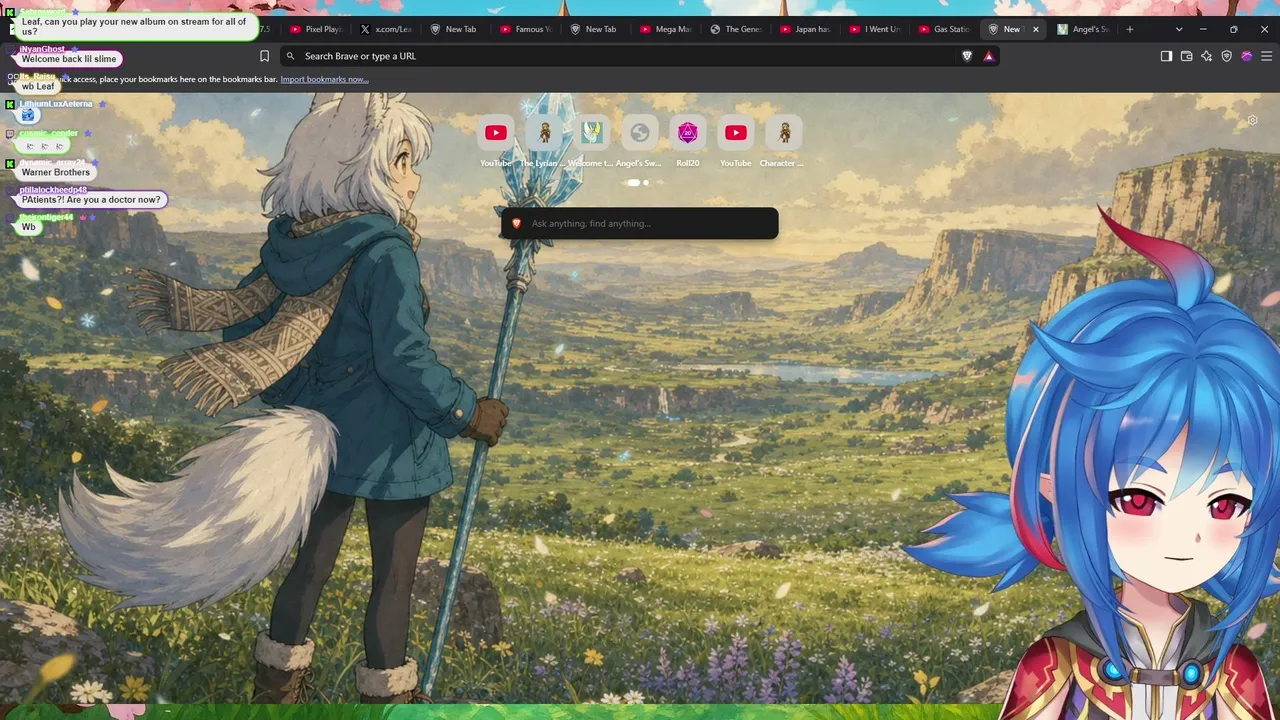Image resolution: width=1280 pixels, height=720 pixels.
Task: Close the active New Tab
Action: pos(1035,29)
